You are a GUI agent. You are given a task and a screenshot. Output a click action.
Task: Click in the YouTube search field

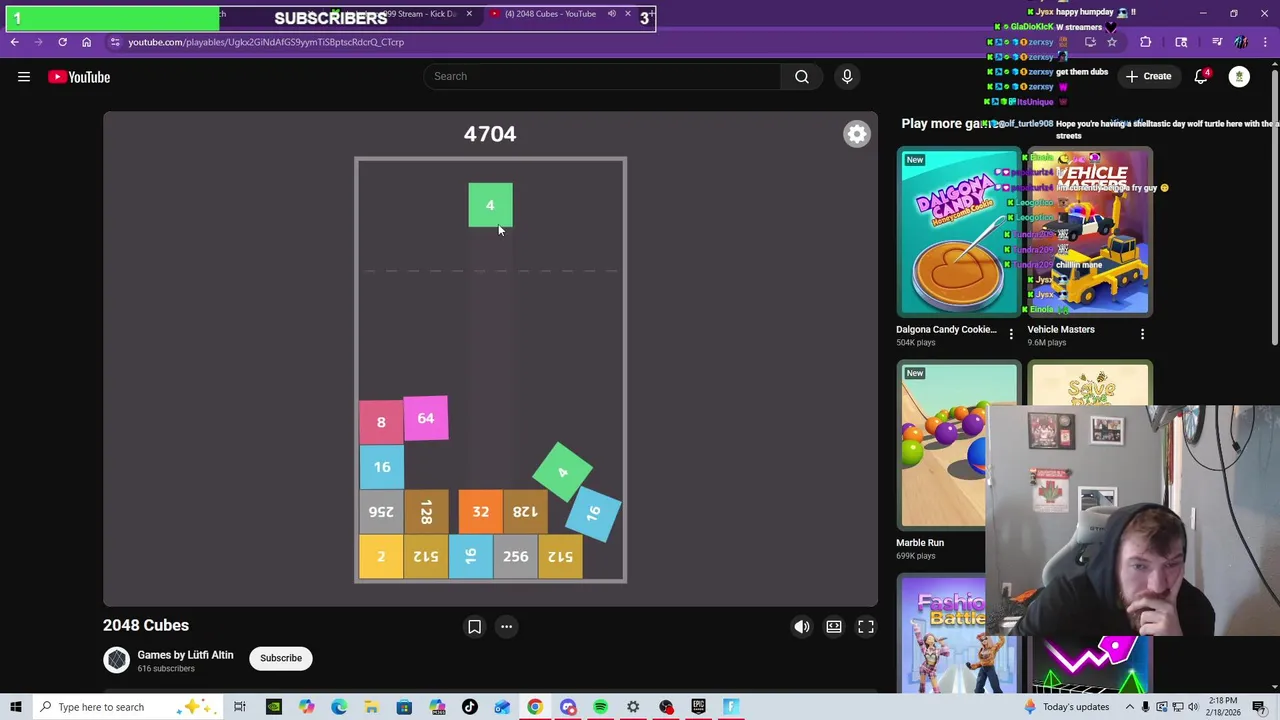tap(602, 76)
